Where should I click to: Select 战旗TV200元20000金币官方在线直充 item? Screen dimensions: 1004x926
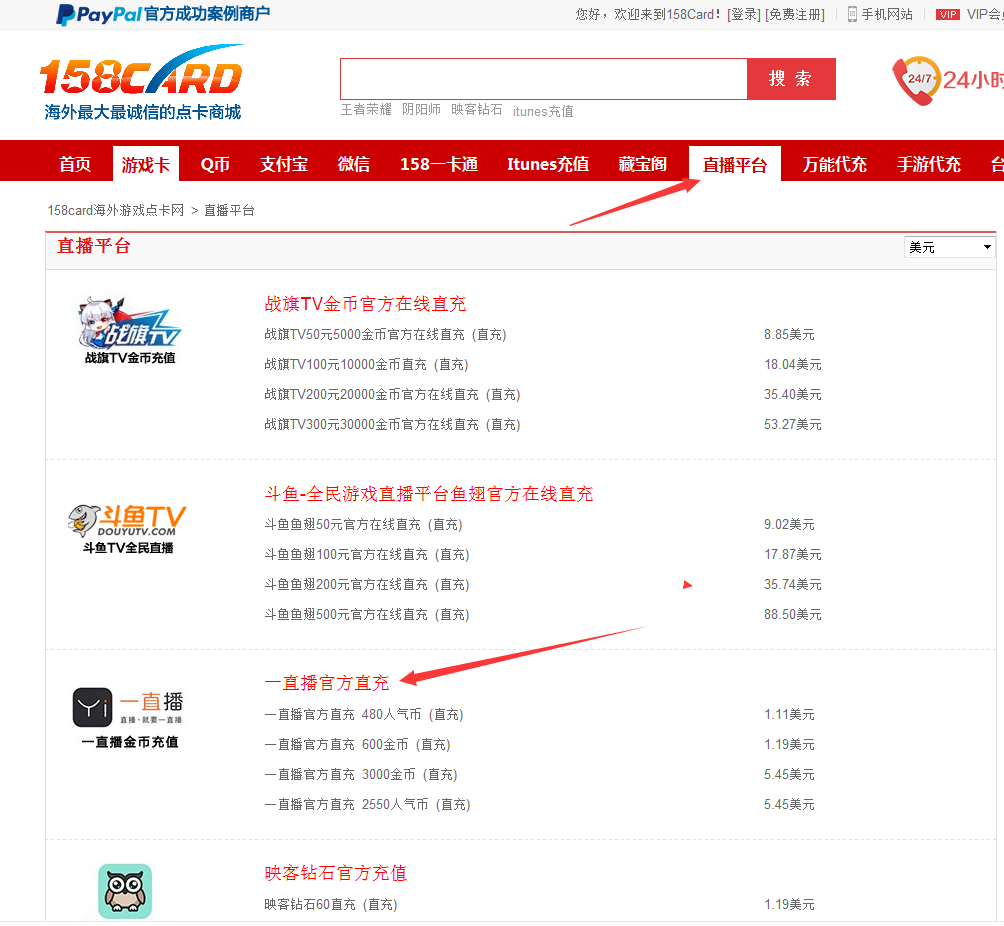[x=393, y=394]
